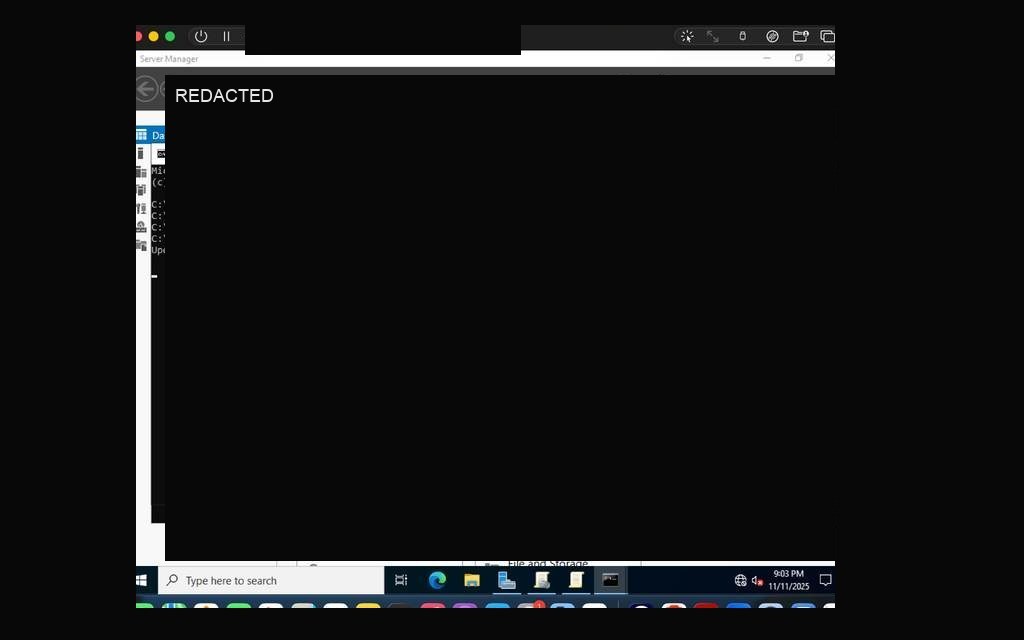Toggle mouse capture cursor icon in VM toolbar

tap(687, 37)
